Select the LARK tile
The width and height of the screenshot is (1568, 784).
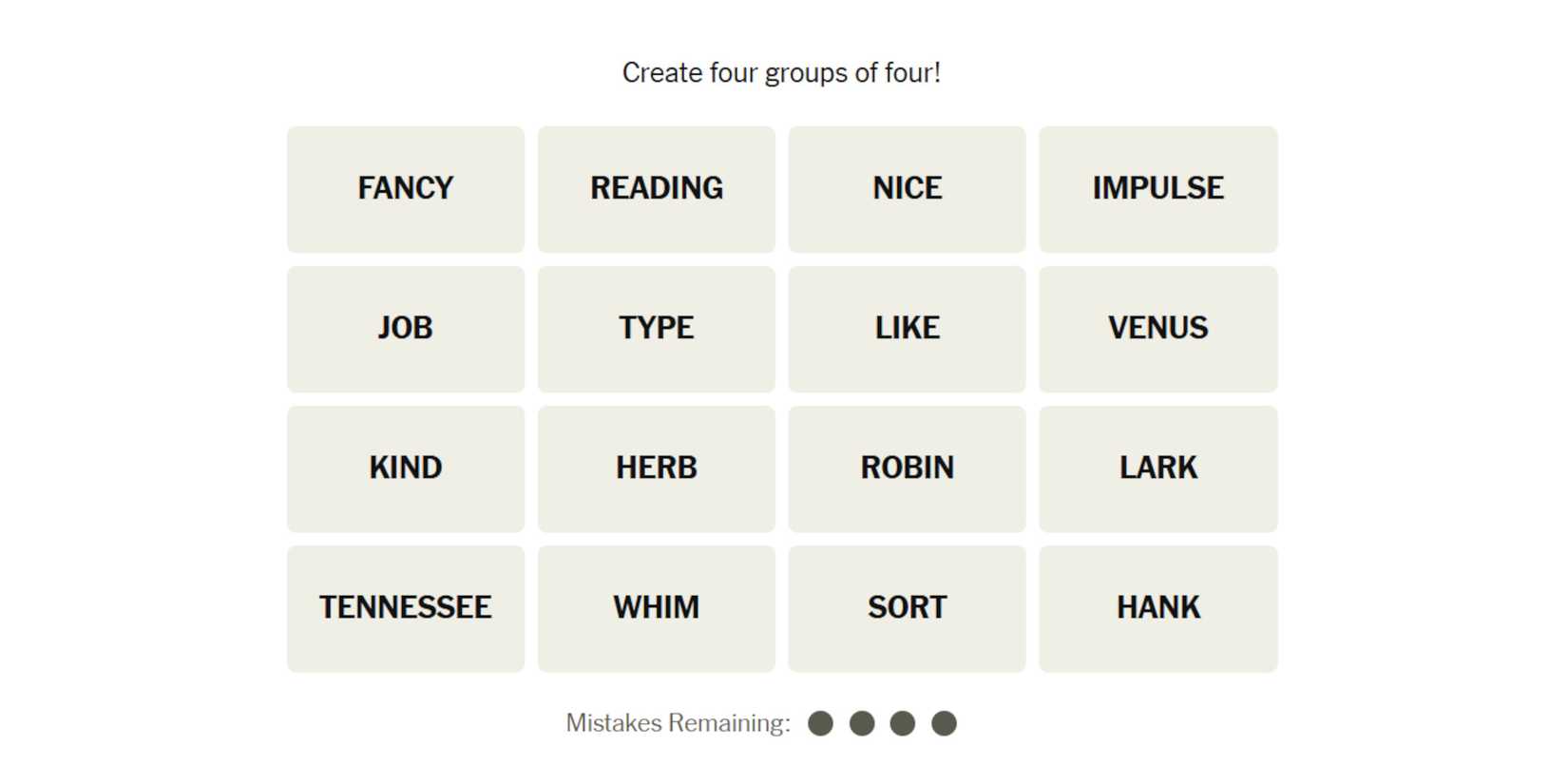tap(1158, 468)
